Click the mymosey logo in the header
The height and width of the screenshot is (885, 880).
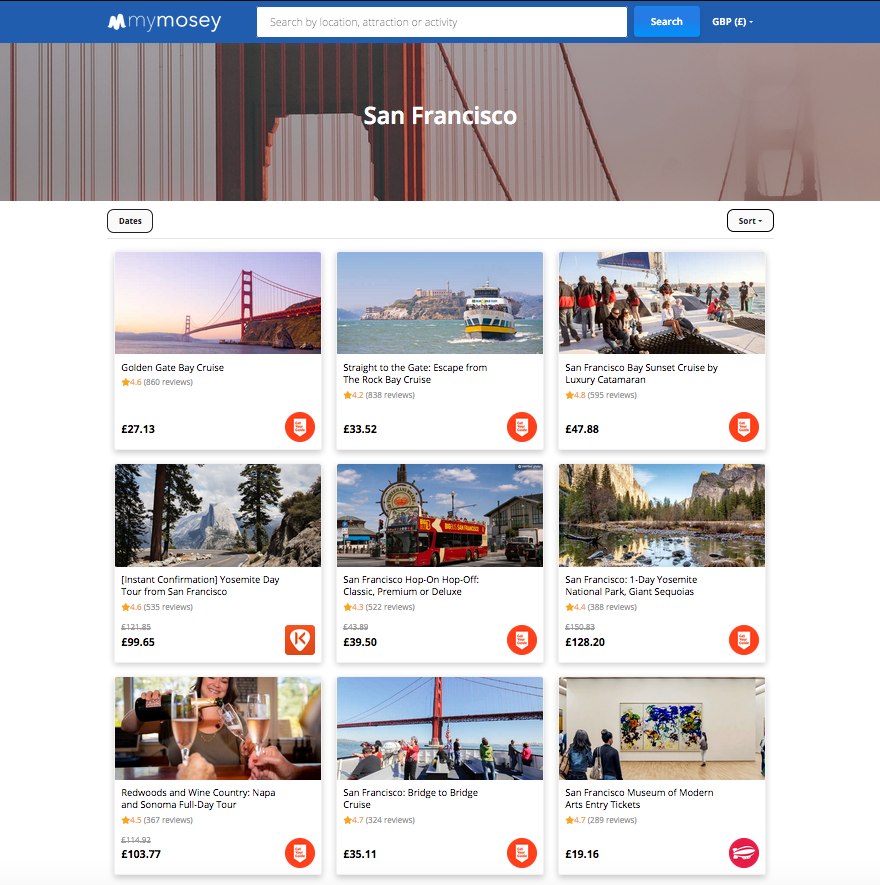click(x=165, y=21)
